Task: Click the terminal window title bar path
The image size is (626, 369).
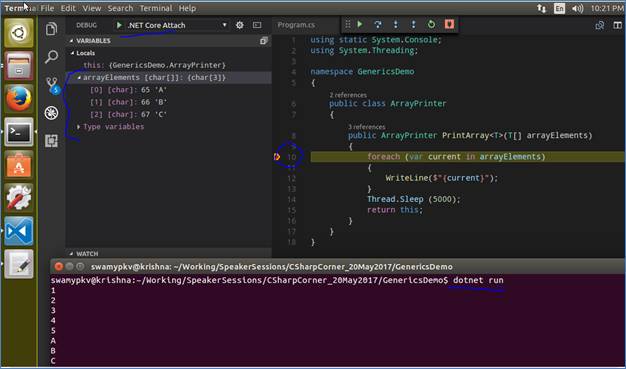Action: [x=271, y=267]
